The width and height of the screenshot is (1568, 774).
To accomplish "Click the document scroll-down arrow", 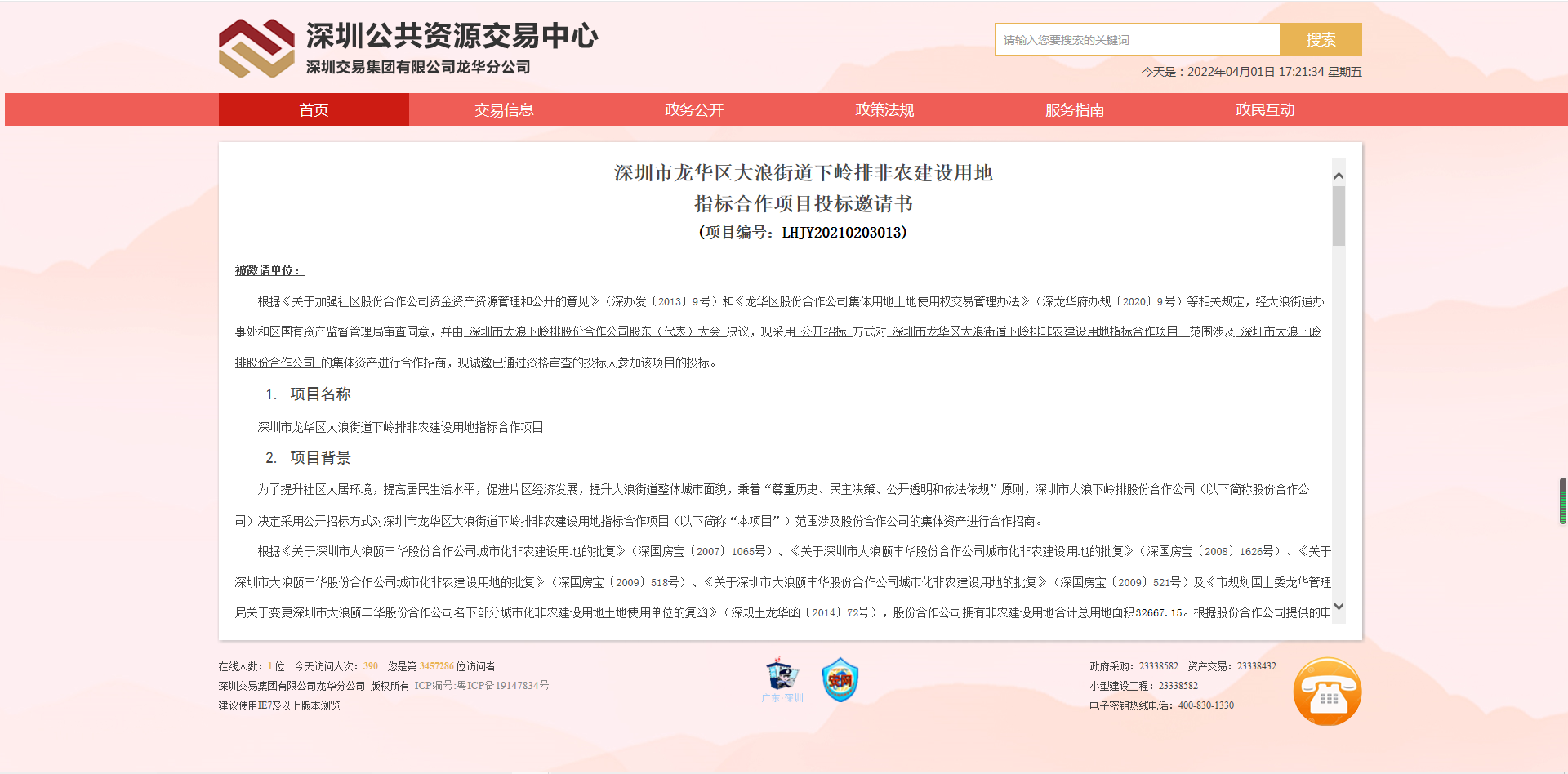I will (x=1339, y=607).
